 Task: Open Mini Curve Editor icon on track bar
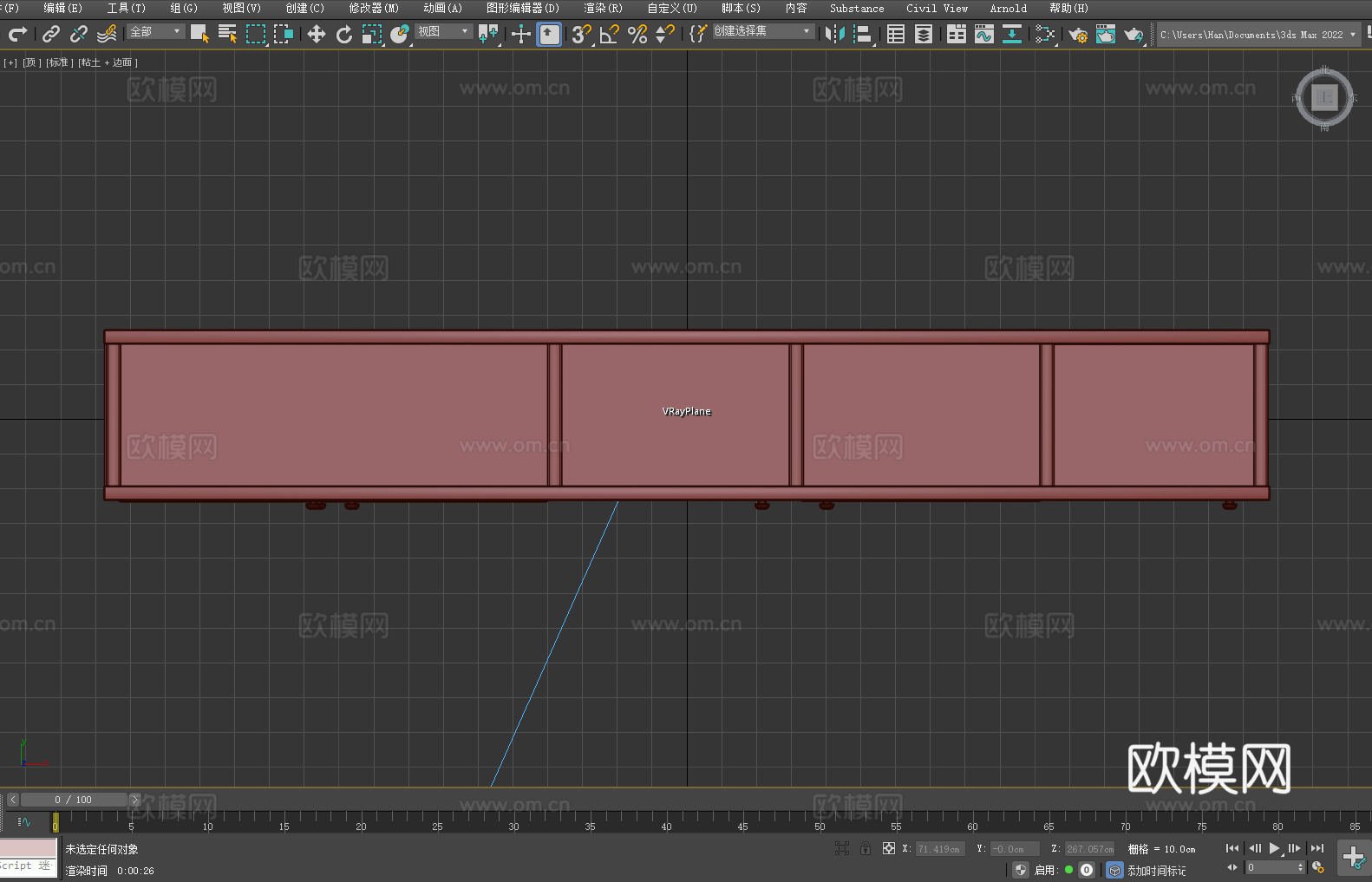[x=24, y=821]
